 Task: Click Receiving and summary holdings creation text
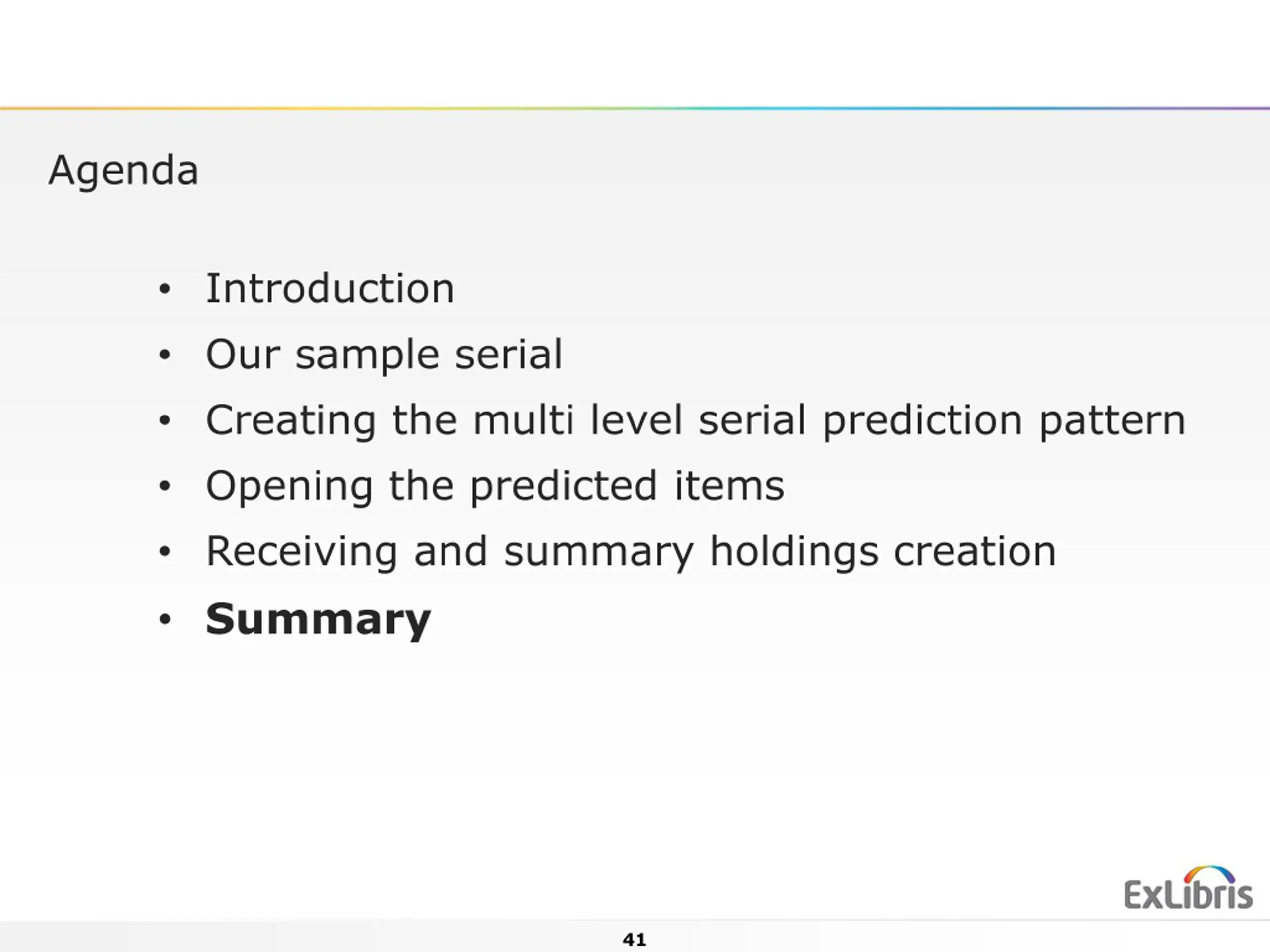(631, 552)
